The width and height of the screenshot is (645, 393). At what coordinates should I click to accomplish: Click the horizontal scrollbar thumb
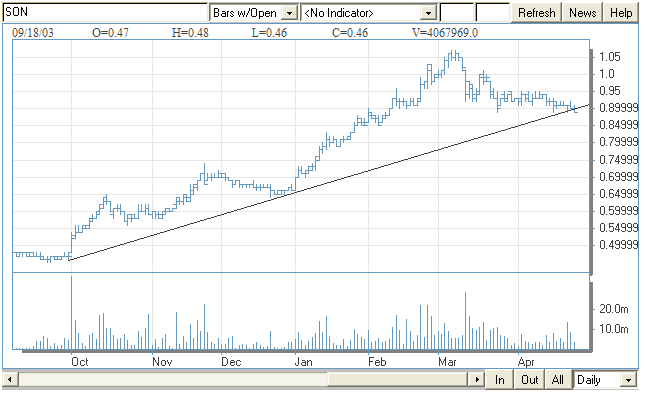click(398, 379)
